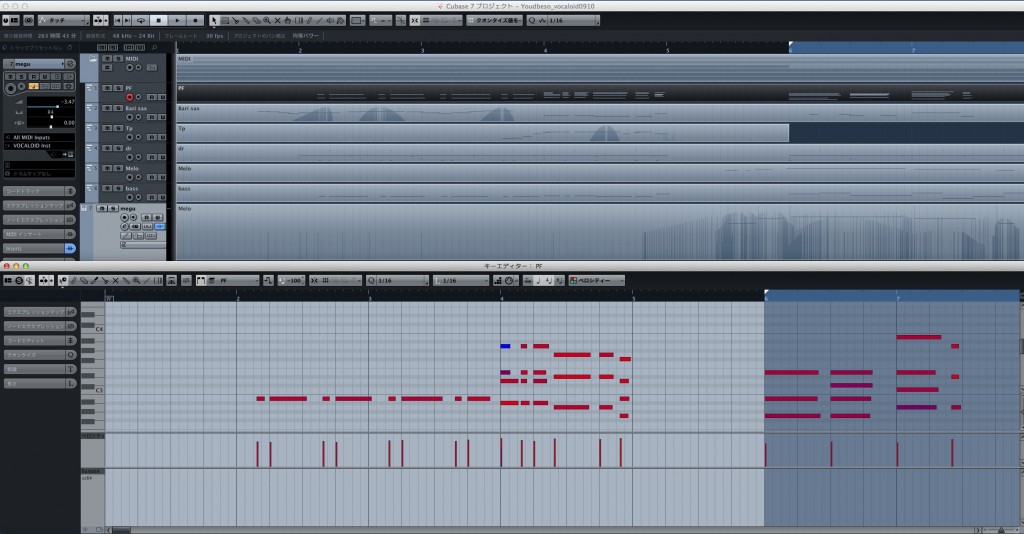Select the Glue tool in project toolbar
This screenshot has width=1024, height=534.
click(246, 20)
